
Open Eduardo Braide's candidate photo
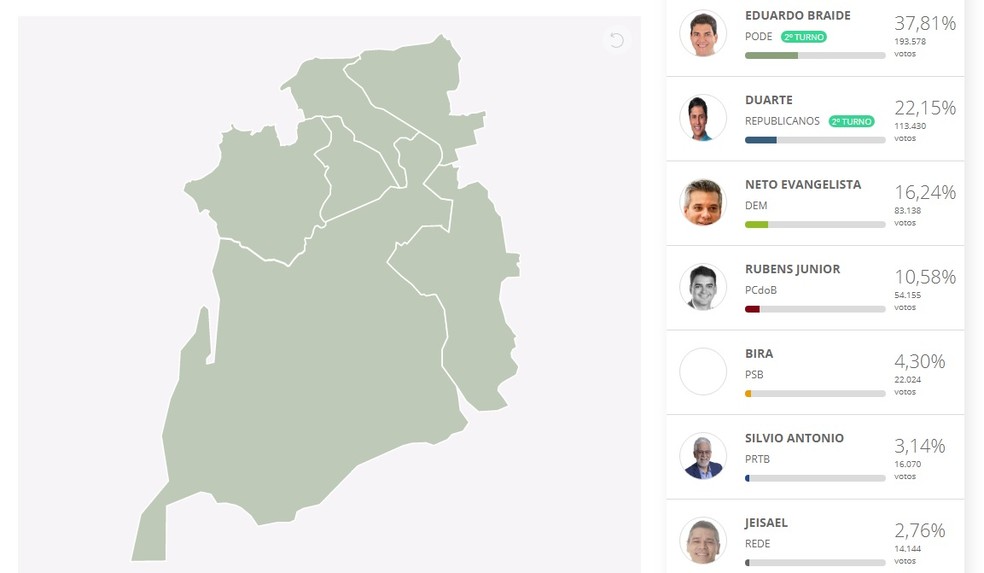(x=703, y=33)
